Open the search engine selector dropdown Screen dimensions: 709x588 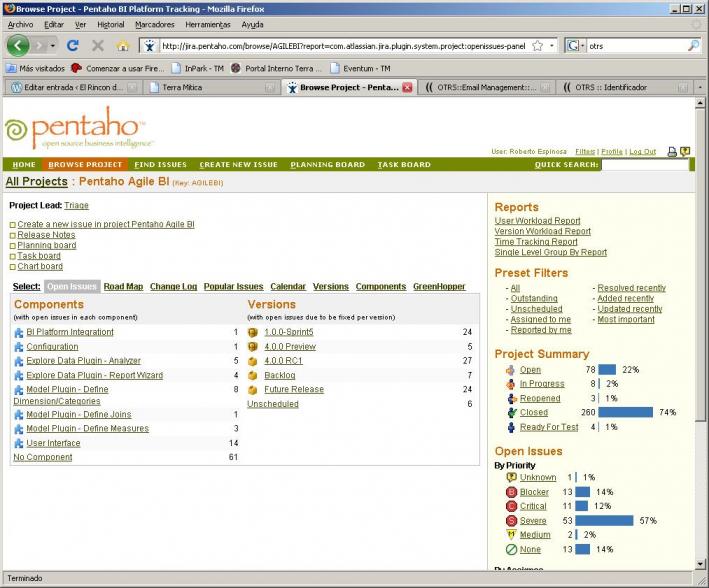click(575, 46)
